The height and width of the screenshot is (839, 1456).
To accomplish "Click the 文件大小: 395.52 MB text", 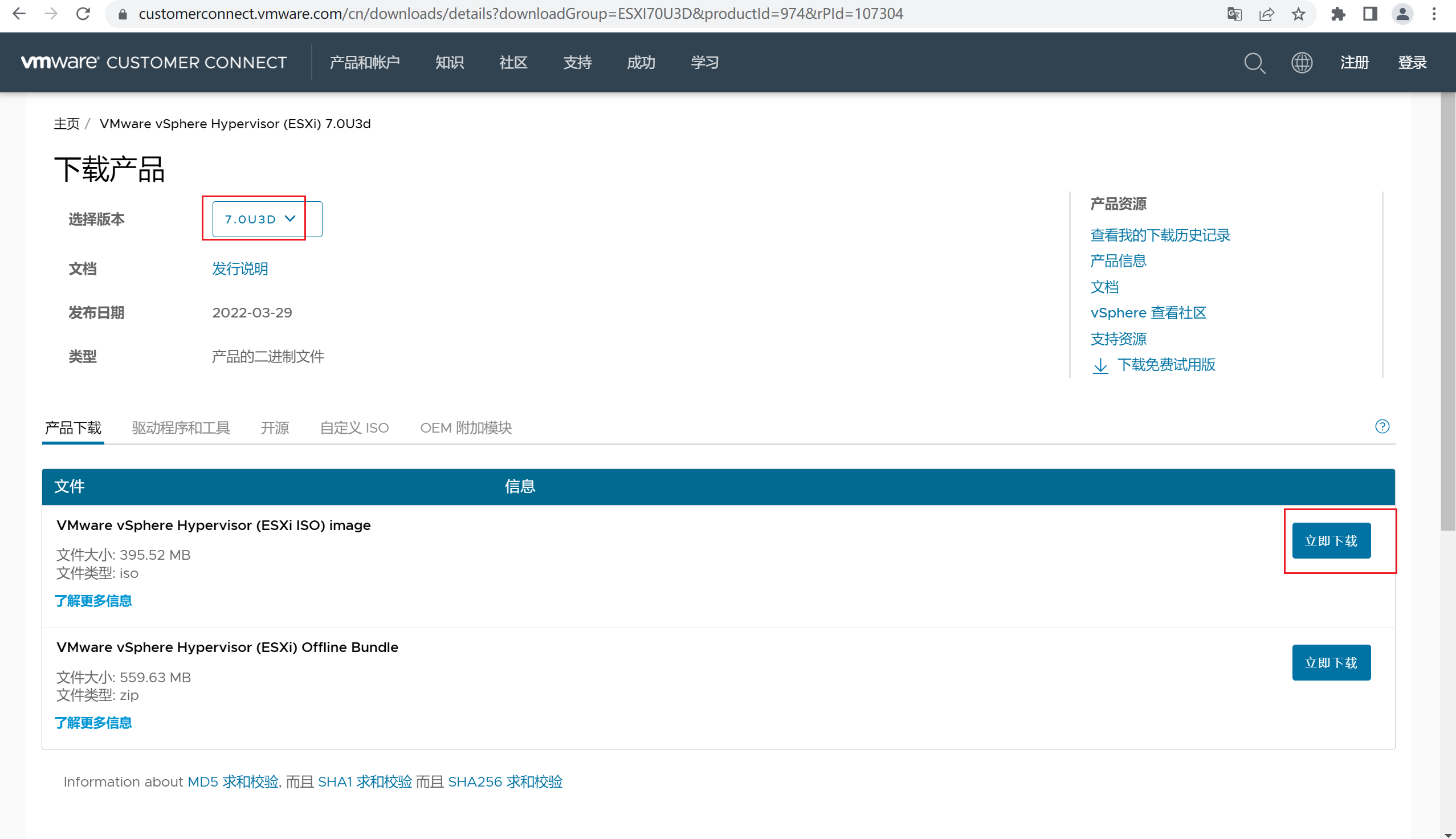I will click(123, 555).
